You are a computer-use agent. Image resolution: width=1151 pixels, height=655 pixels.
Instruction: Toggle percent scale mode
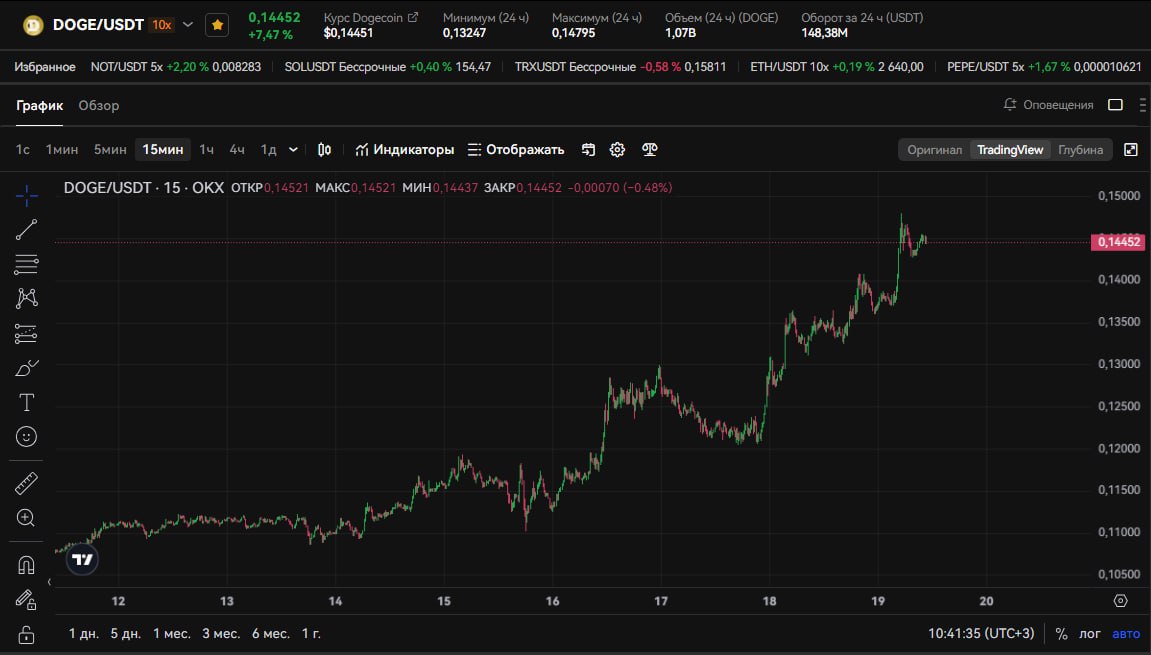coord(1061,634)
